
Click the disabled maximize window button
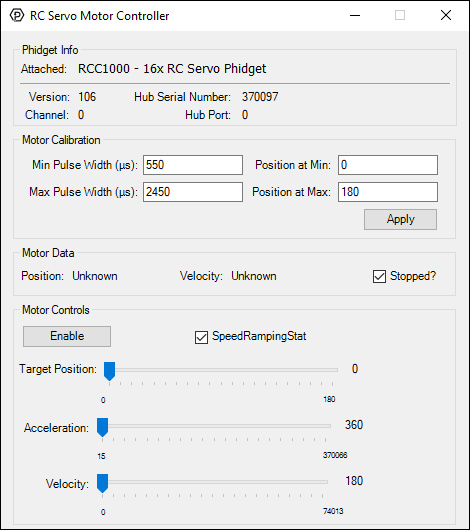400,15
